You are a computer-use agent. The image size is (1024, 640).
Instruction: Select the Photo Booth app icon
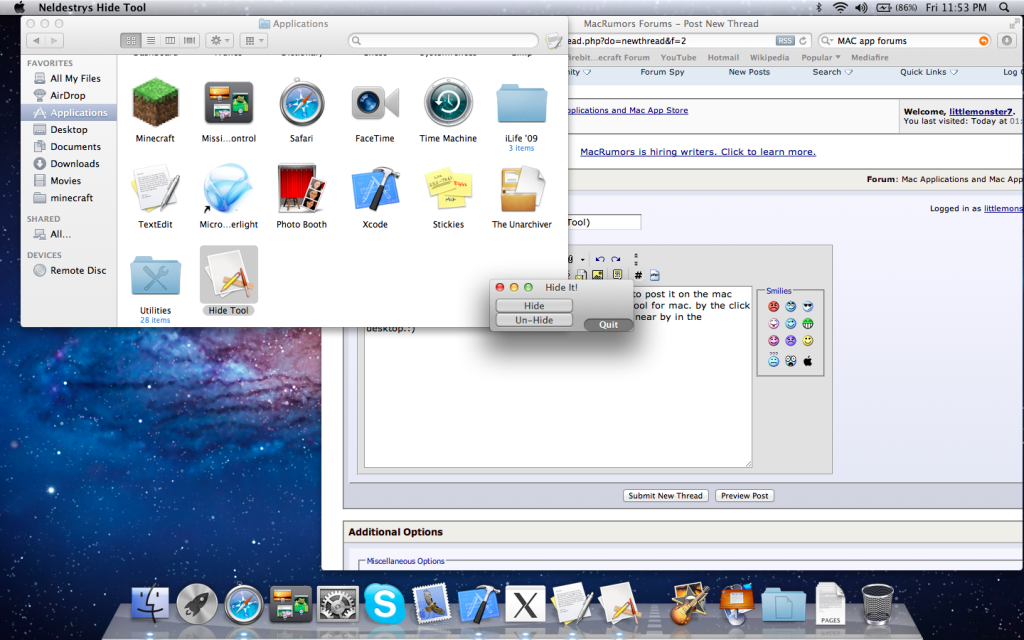[x=302, y=189]
